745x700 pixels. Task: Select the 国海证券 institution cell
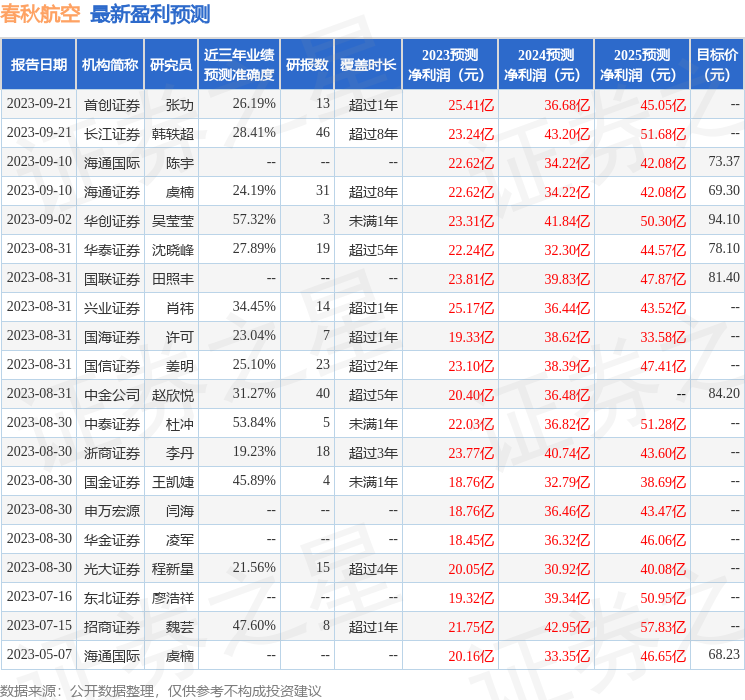pyautogui.click(x=112, y=337)
